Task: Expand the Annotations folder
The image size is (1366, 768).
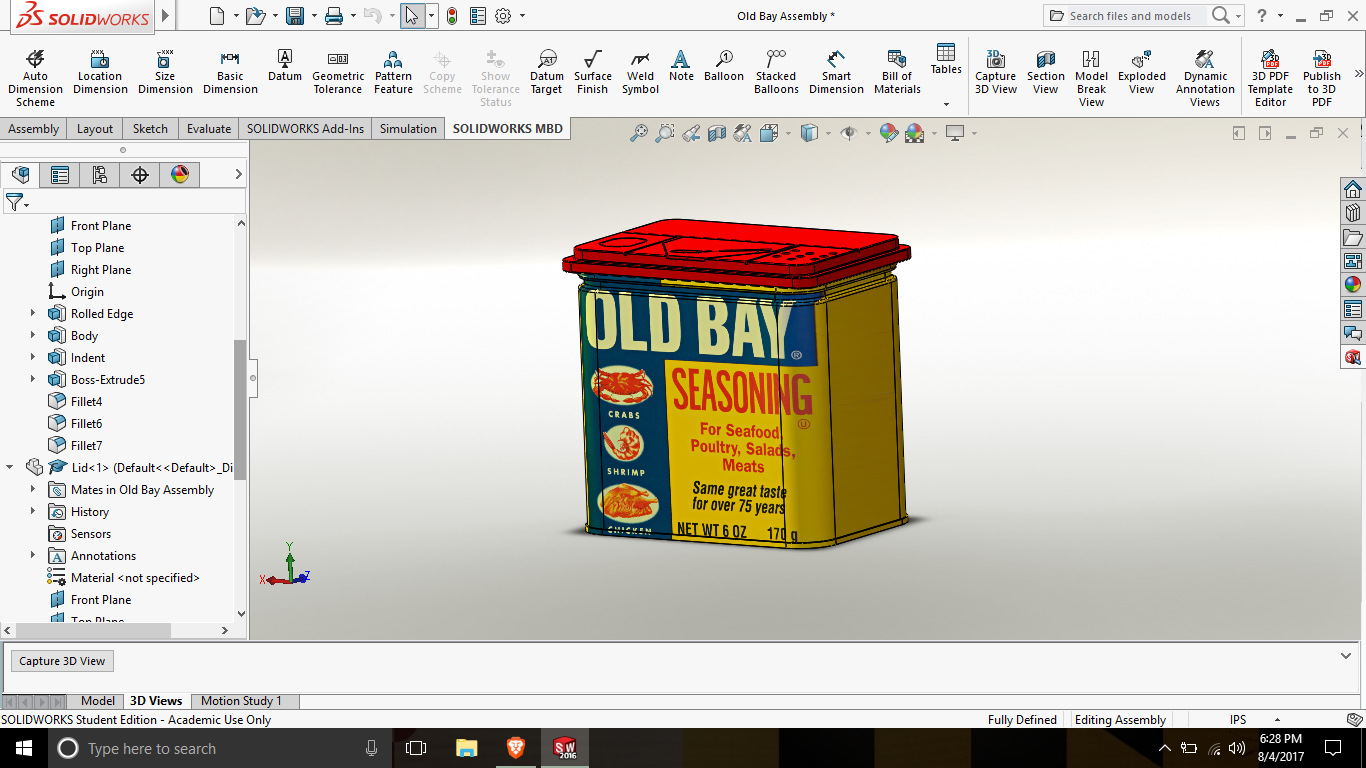Action: 33,556
